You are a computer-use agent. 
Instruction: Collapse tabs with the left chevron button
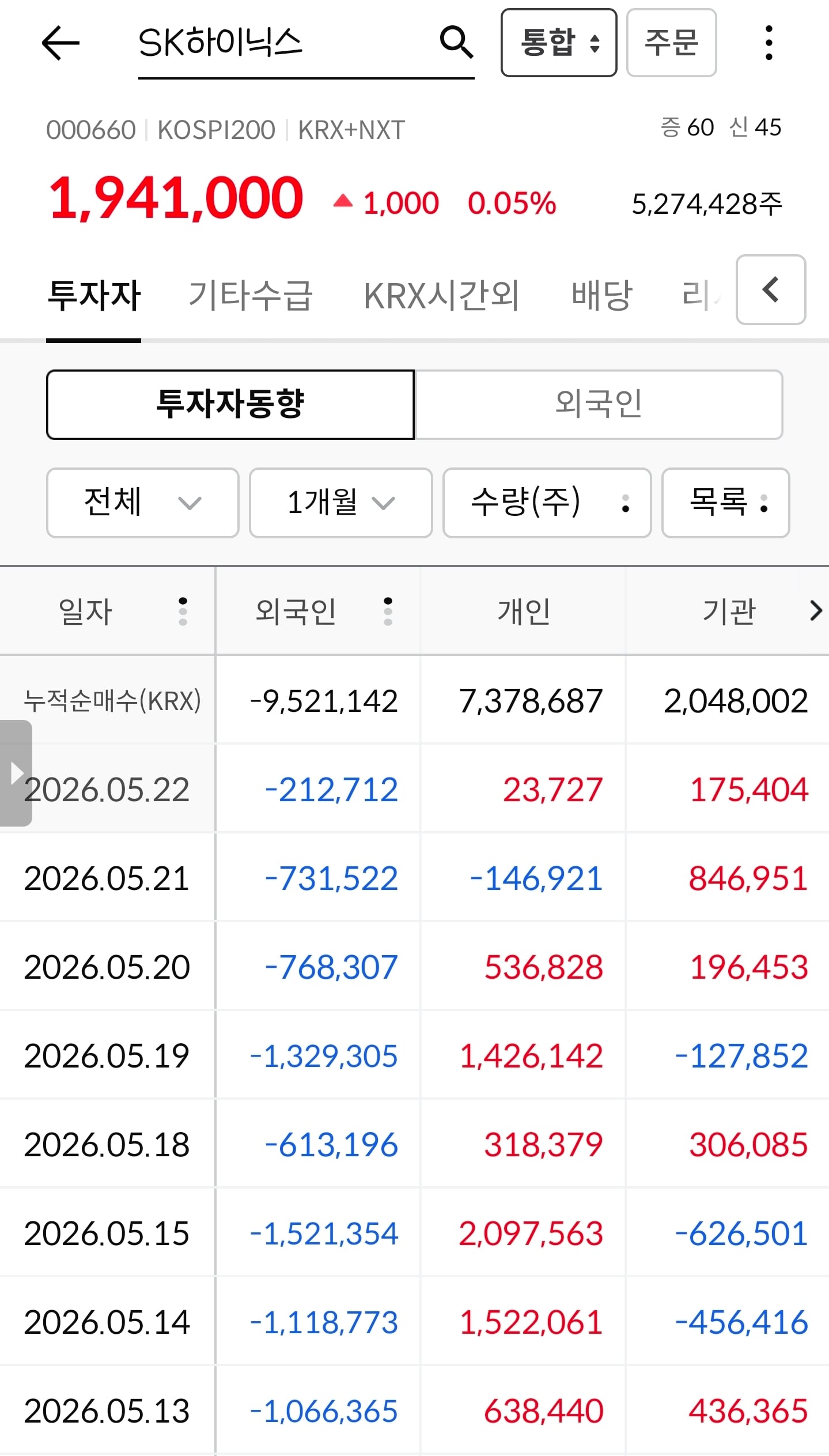[771, 289]
